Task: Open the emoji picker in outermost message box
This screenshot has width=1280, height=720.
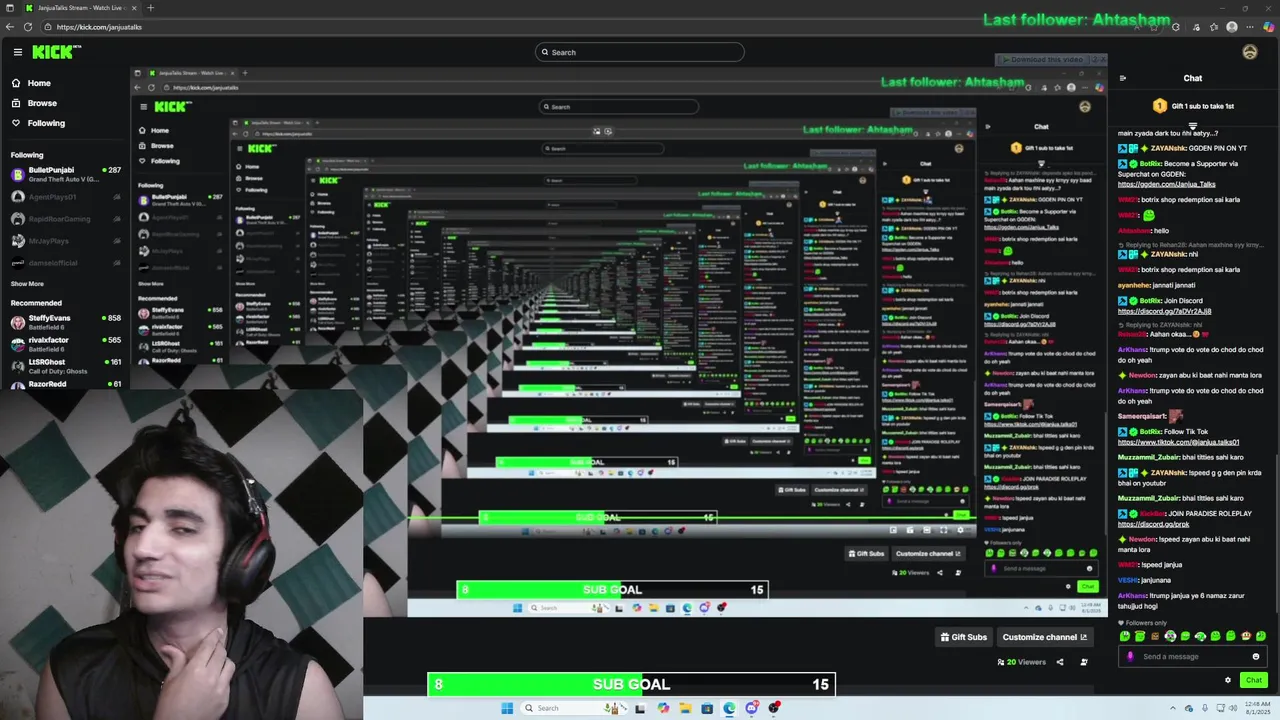Action: [x=1256, y=657]
